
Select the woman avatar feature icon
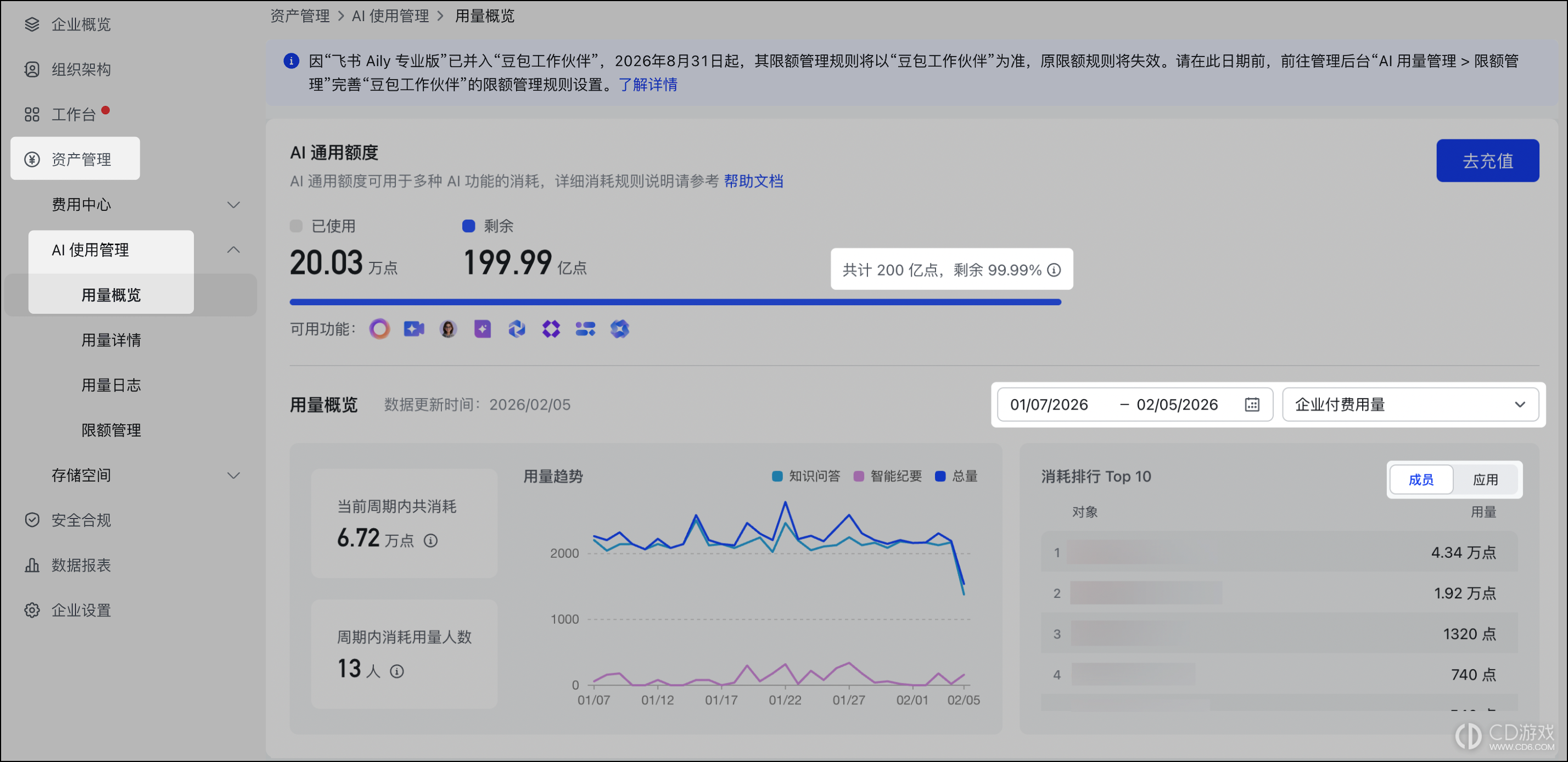[x=448, y=329]
